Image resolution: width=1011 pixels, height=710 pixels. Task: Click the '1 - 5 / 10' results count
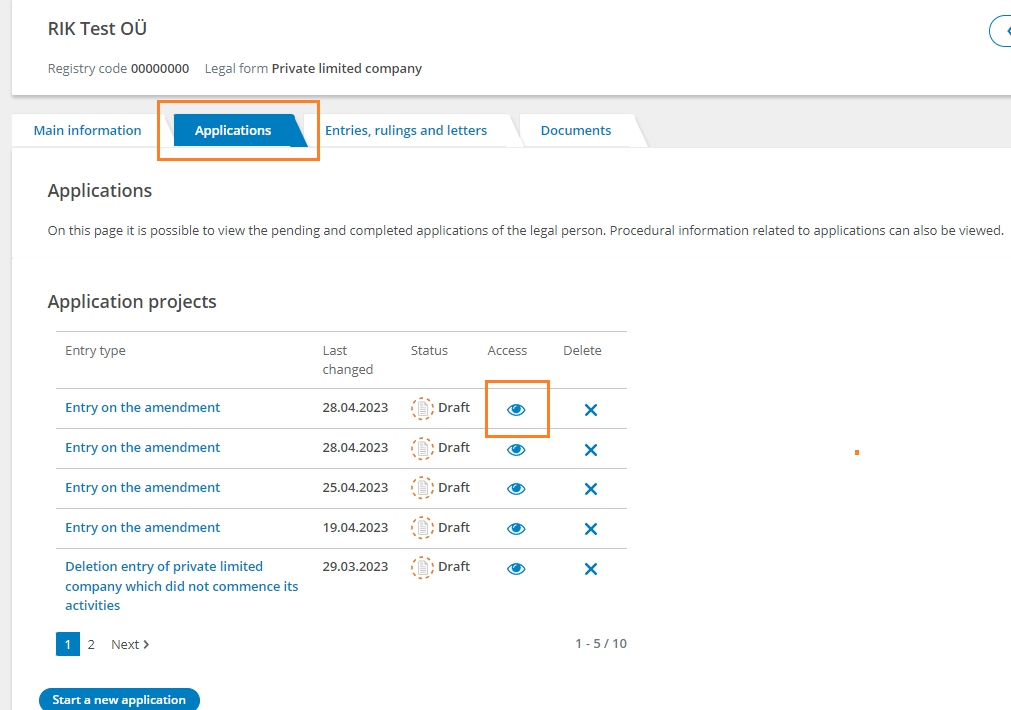(601, 644)
